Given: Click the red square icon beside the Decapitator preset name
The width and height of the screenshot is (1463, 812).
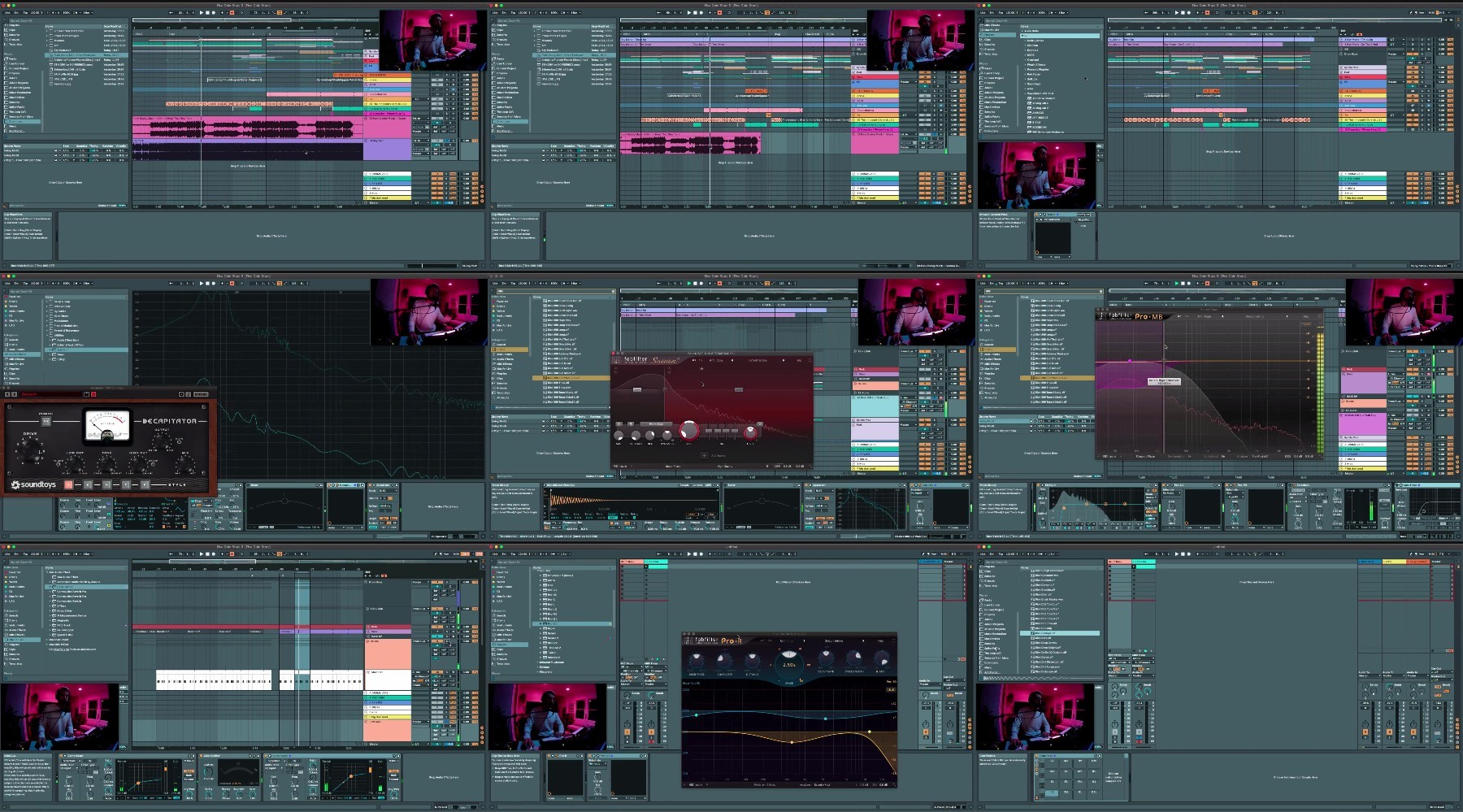Looking at the screenshot, I should point(93,394).
